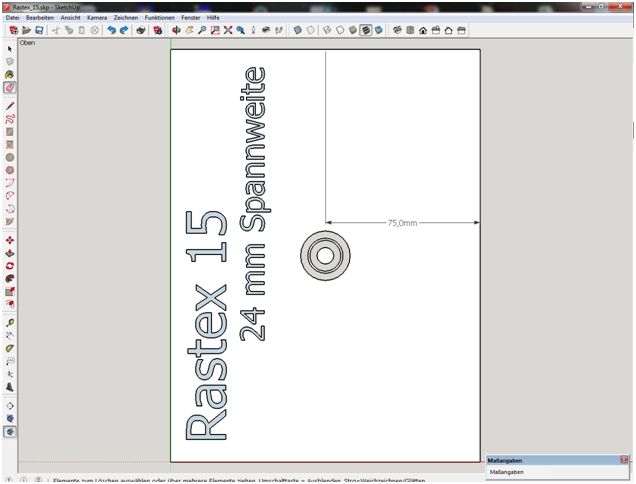This screenshot has height=484, width=636.
Task: Select the Line pencil tool
Action: (x=10, y=105)
